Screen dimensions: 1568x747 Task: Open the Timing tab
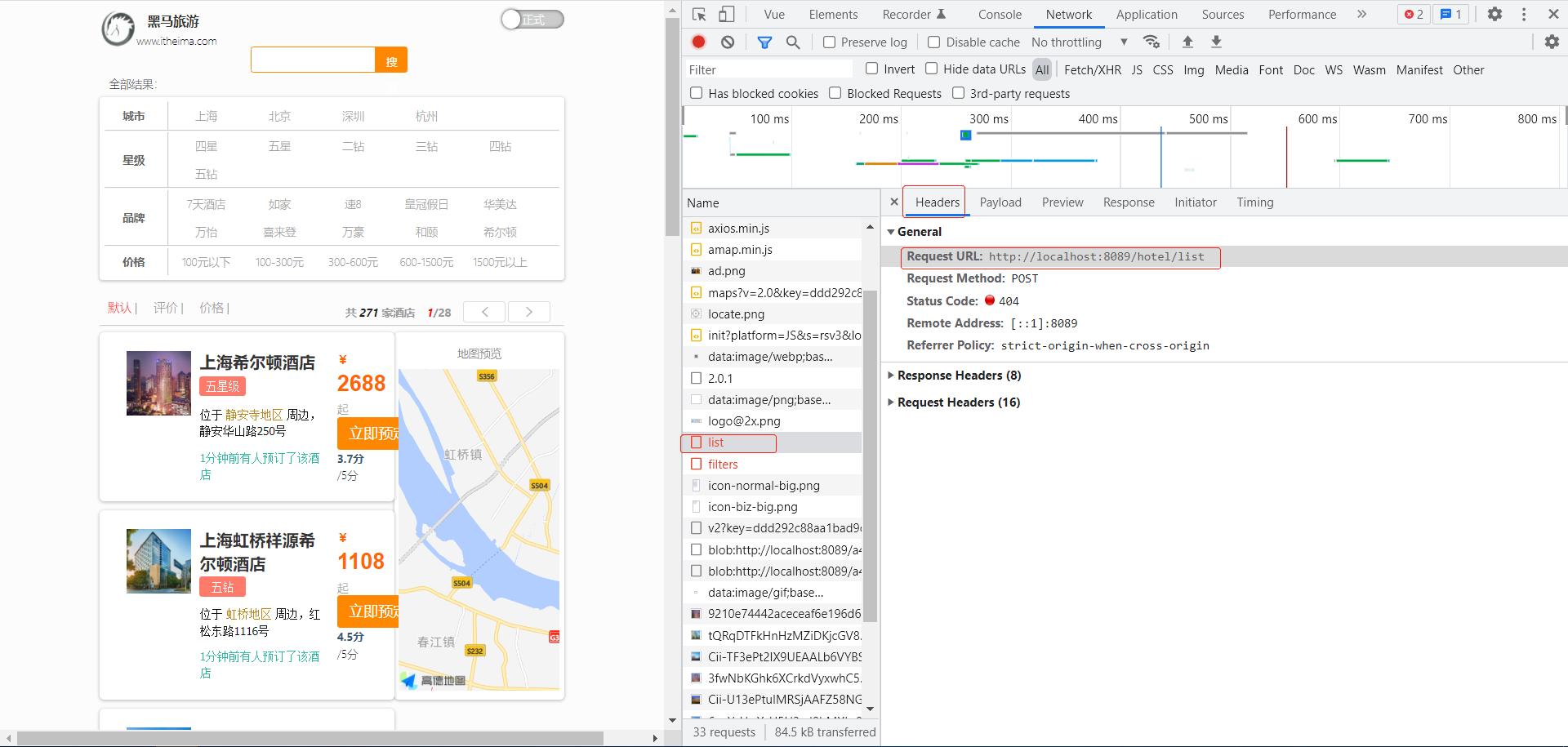pos(1254,202)
